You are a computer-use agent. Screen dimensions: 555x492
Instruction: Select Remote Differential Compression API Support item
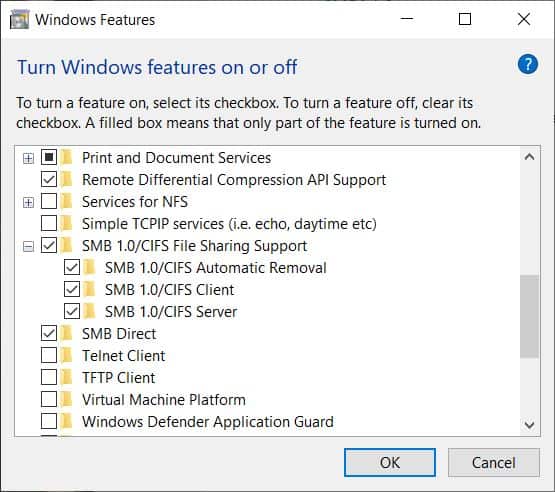234,180
